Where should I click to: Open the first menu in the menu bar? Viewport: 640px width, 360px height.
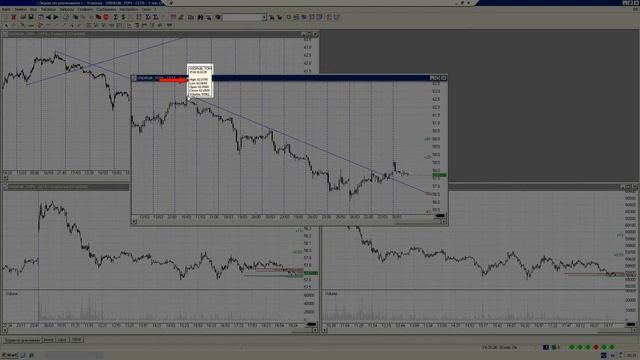[x=6, y=9]
